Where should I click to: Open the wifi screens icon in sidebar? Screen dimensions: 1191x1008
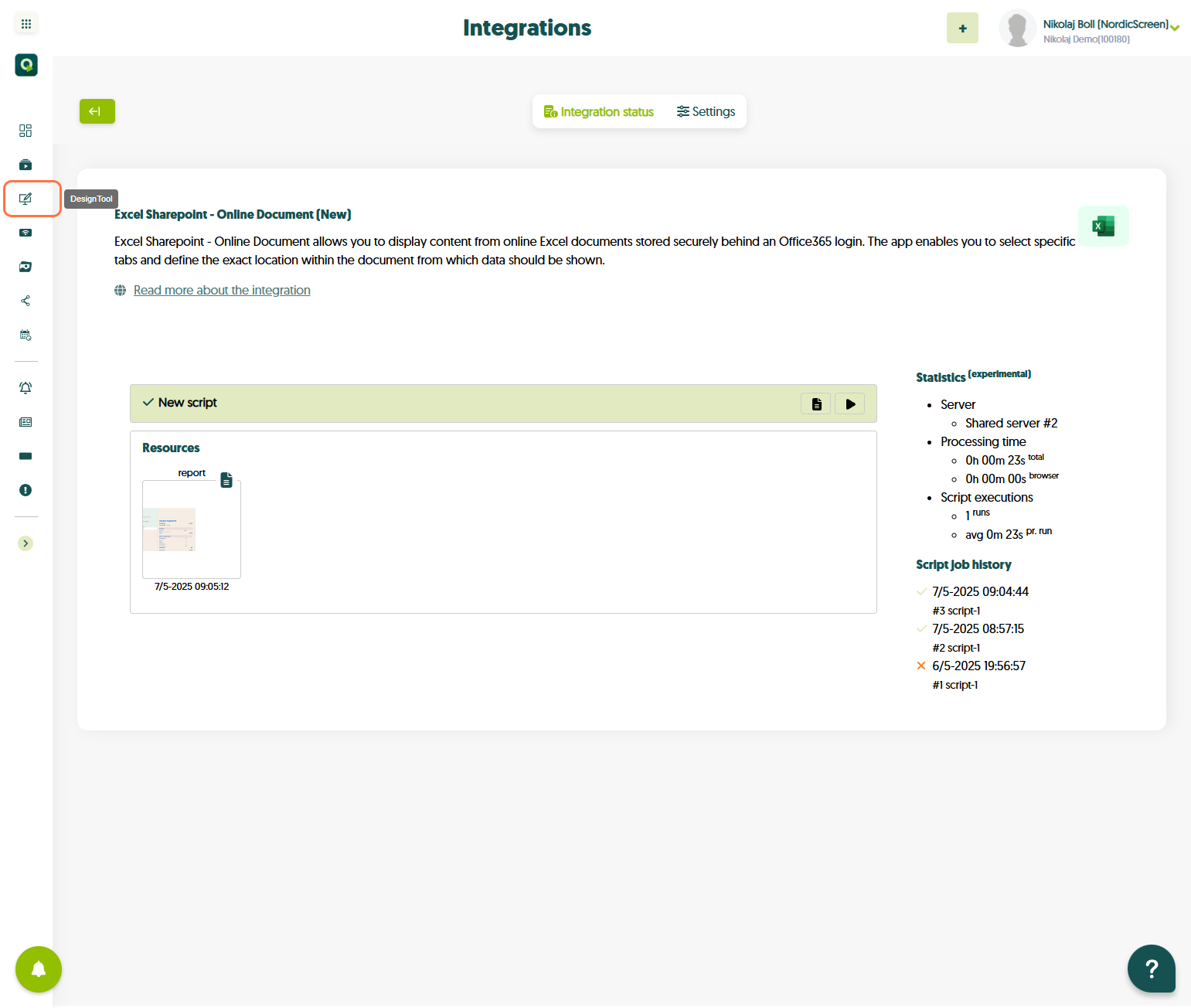[26, 233]
